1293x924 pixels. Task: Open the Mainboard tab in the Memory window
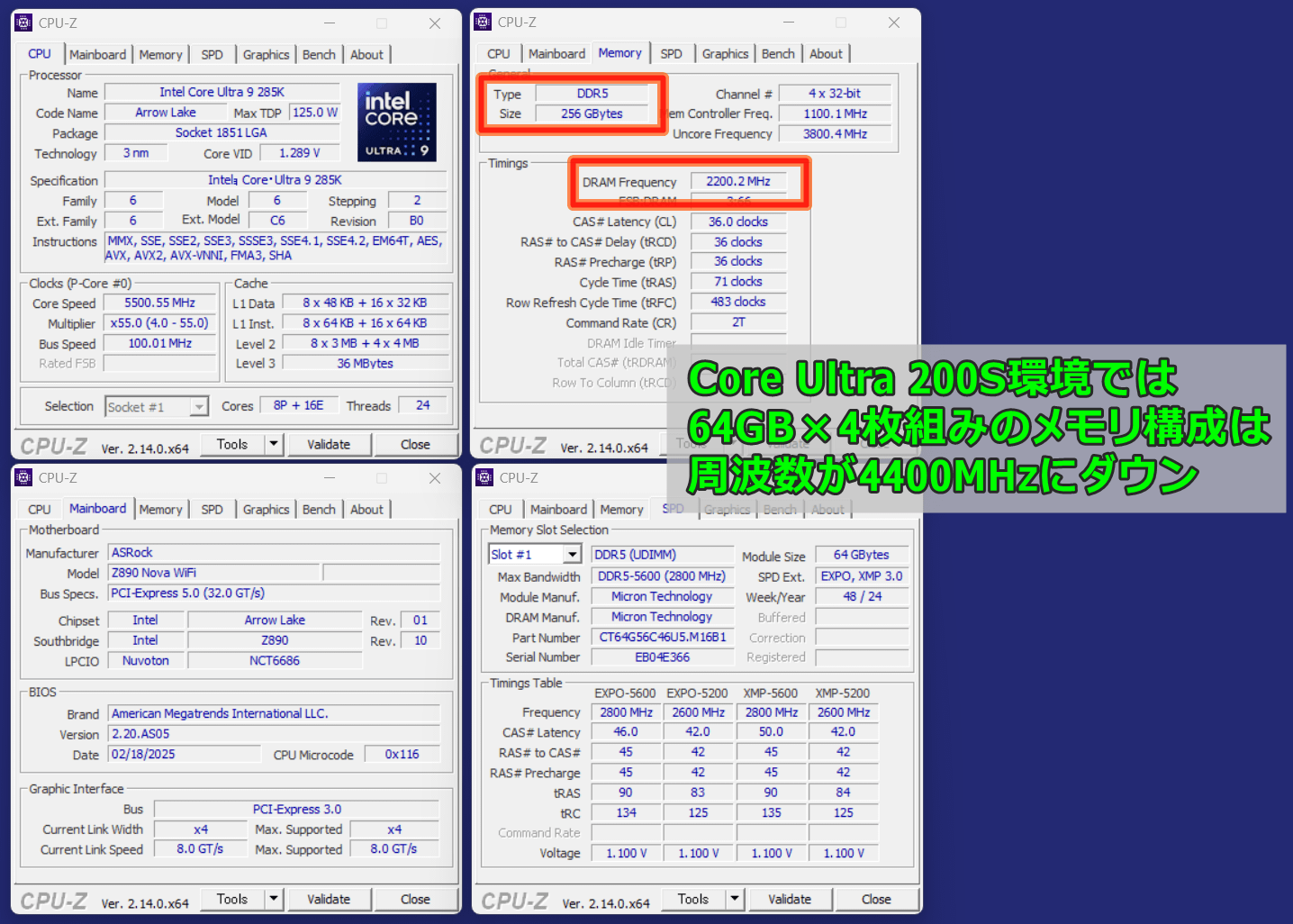click(557, 54)
